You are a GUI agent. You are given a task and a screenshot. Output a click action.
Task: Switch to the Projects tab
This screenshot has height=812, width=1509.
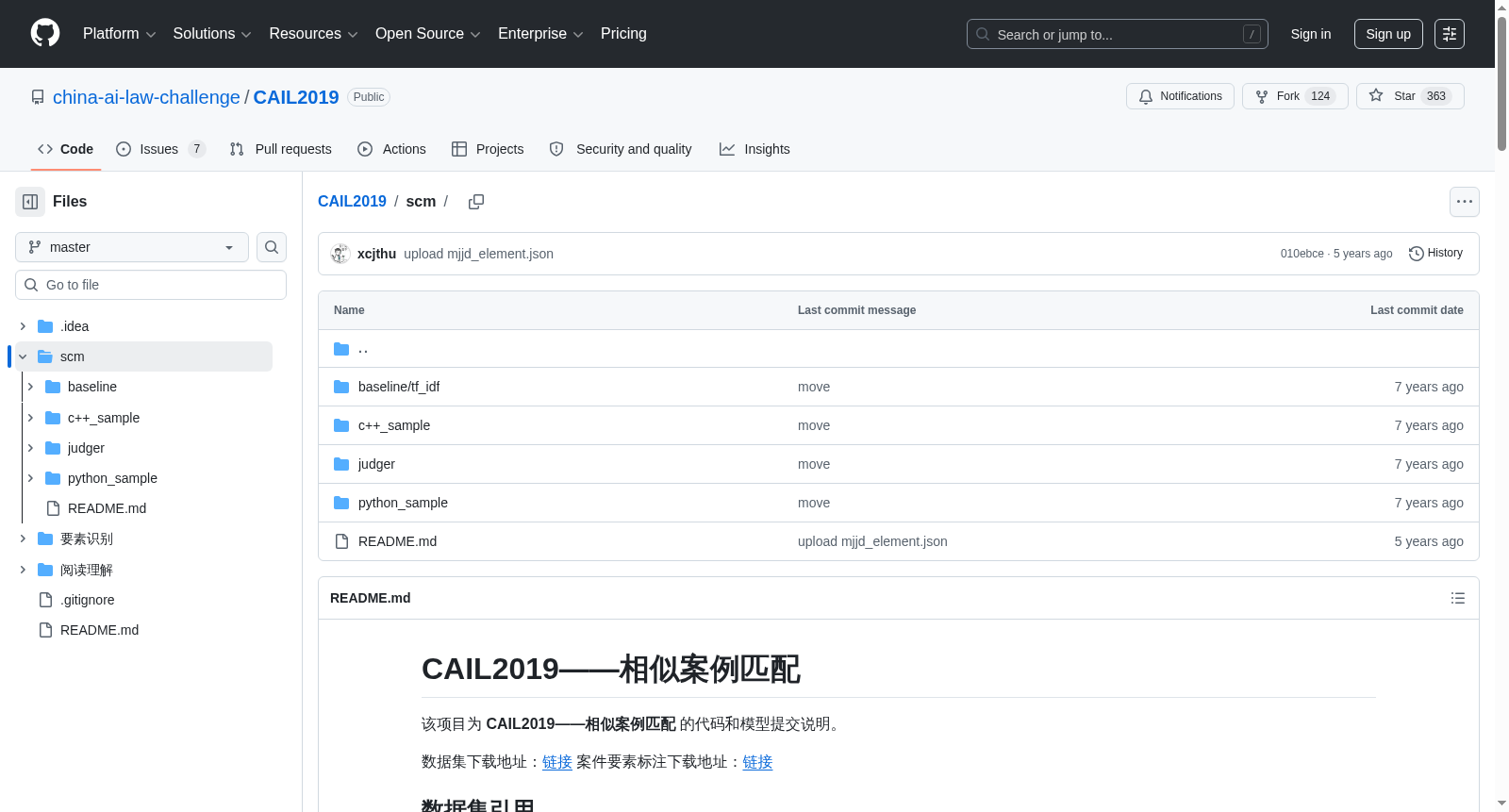tap(488, 149)
